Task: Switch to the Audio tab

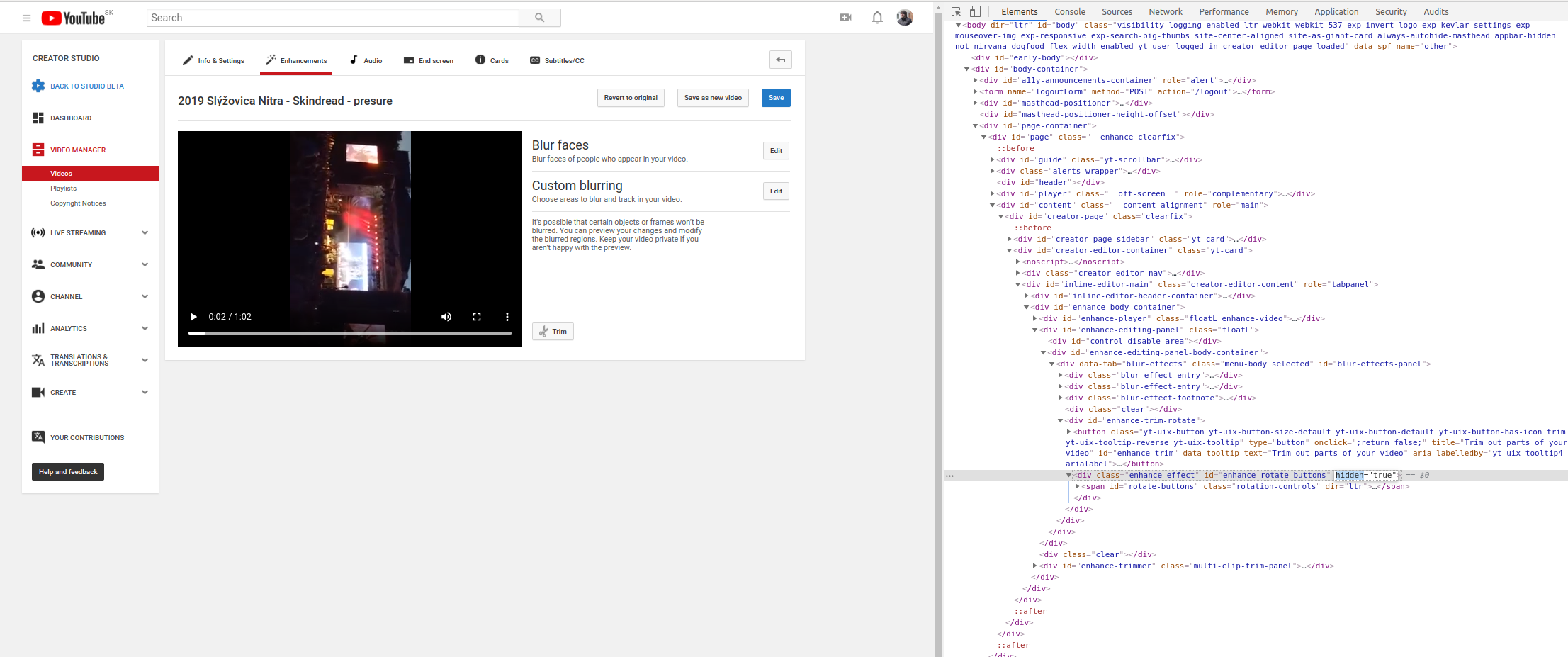Action: point(366,60)
